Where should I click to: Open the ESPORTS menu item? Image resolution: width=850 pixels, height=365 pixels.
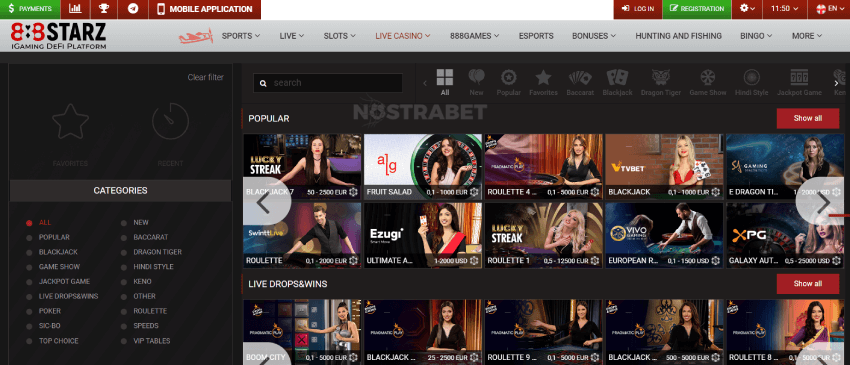(x=536, y=36)
